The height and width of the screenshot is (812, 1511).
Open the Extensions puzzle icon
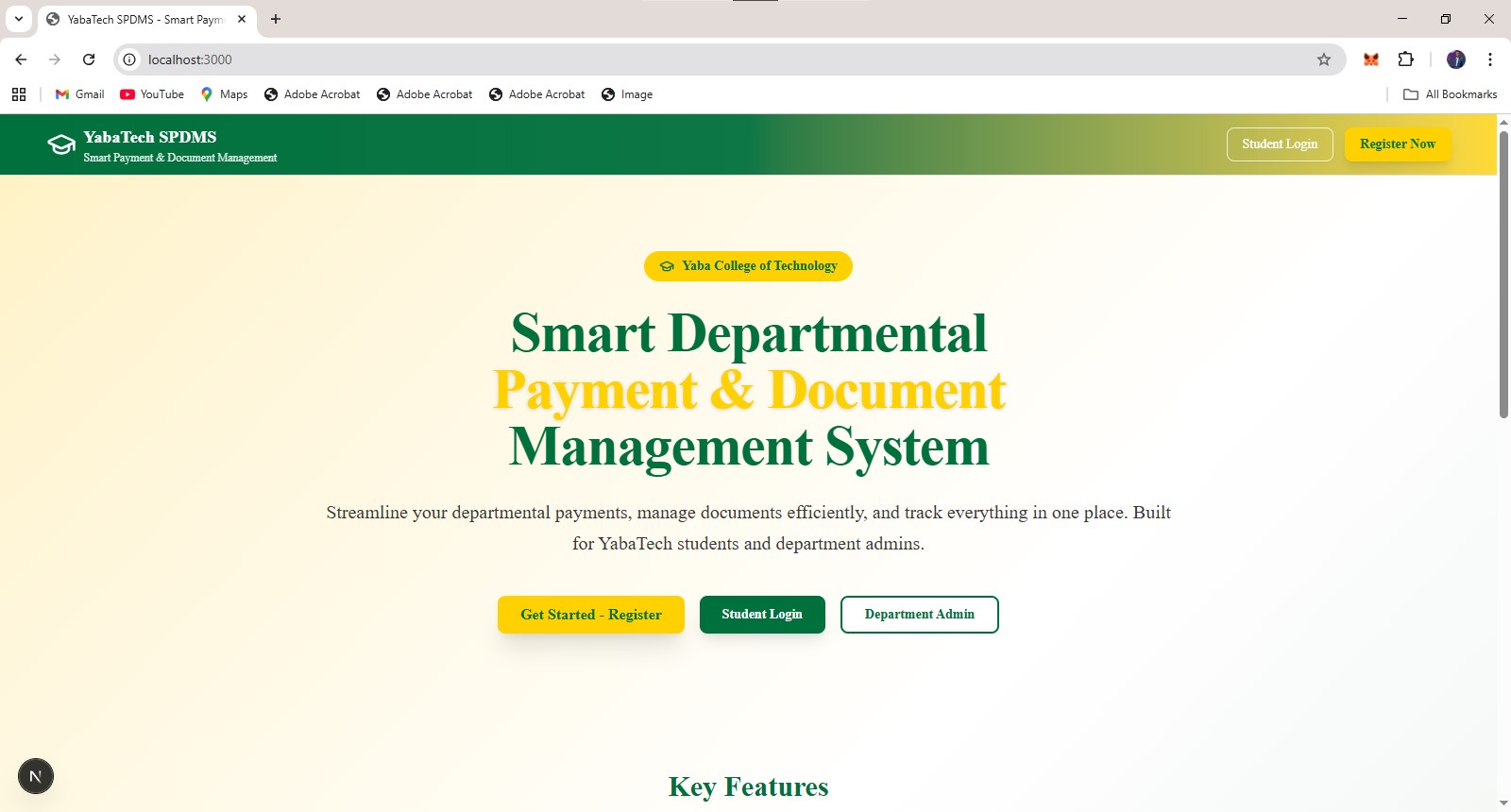click(x=1405, y=59)
